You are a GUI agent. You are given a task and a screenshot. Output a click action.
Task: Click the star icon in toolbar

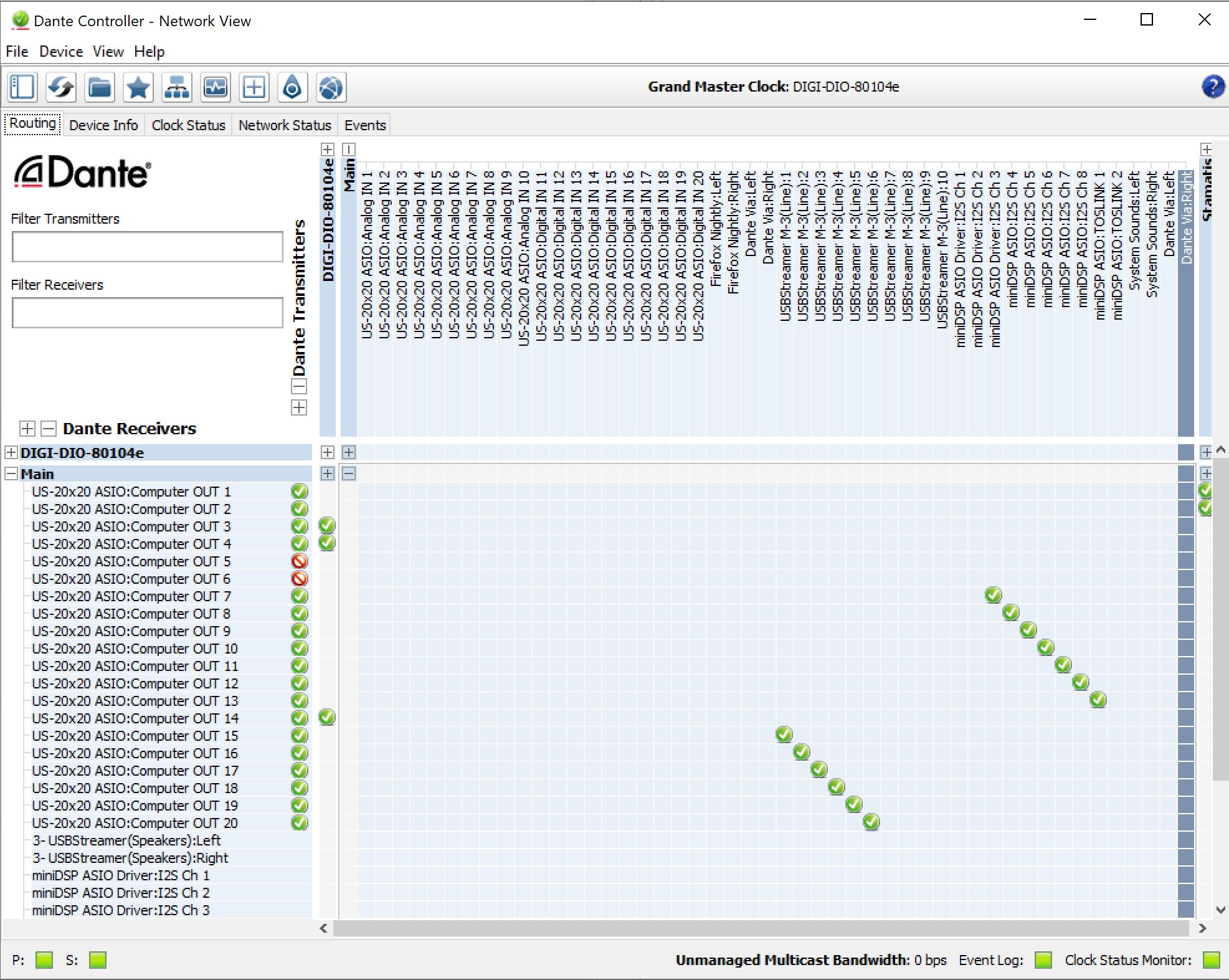coord(138,87)
